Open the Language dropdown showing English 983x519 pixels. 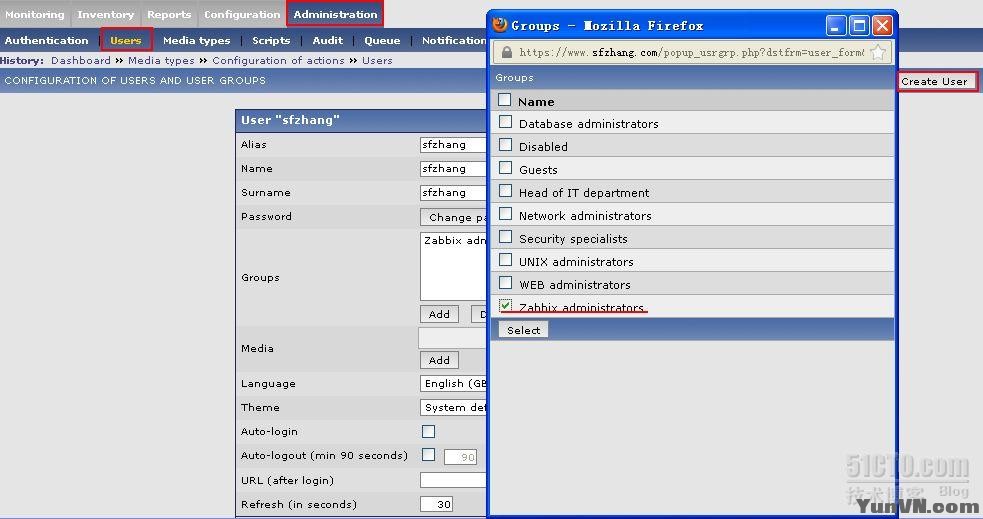[x=453, y=384]
